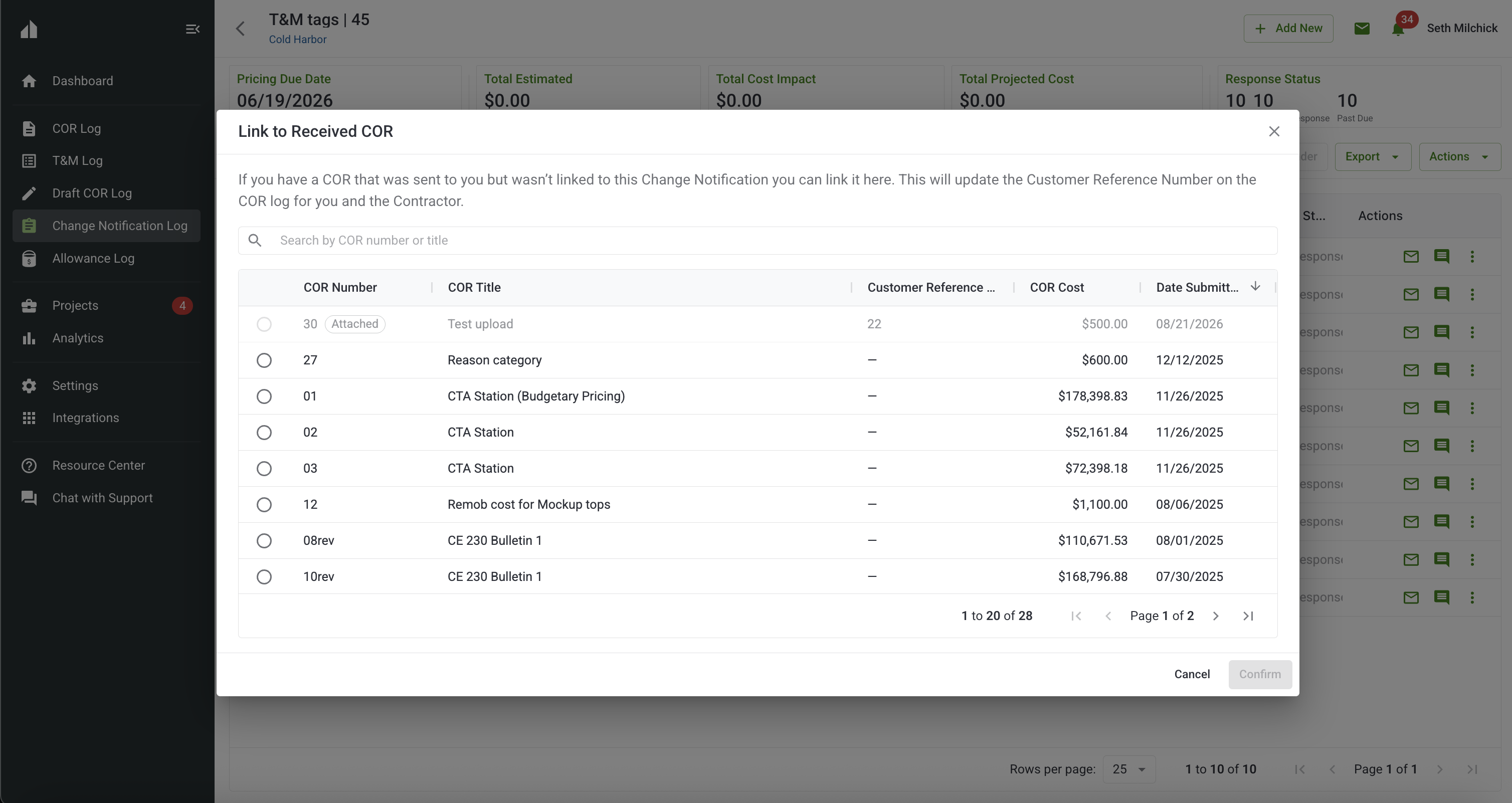Close the Link to Received COR dialog
Screen dimensions: 1512x803
point(1274,131)
